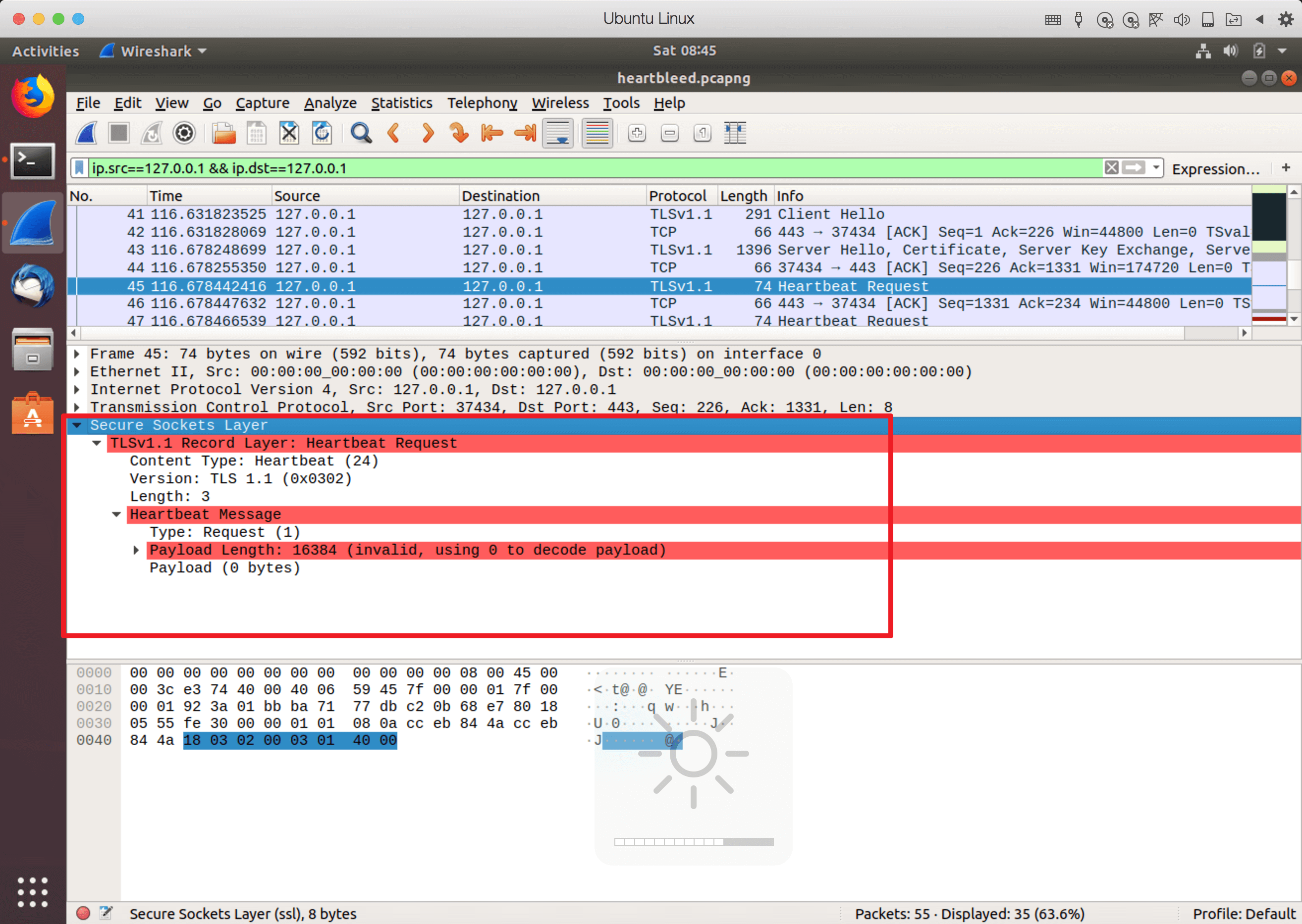This screenshot has height=924, width=1302.
Task: Sort by Time column header
Action: (209, 196)
